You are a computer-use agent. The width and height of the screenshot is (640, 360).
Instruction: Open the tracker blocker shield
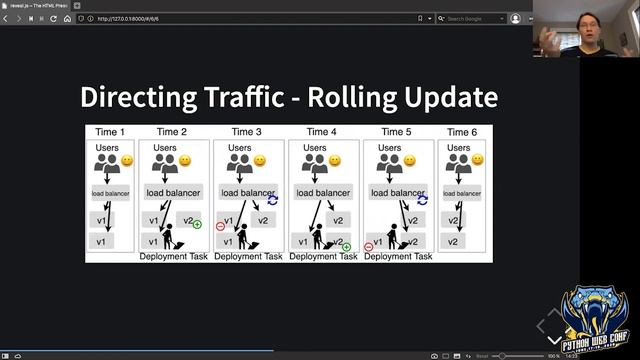[x=81, y=19]
